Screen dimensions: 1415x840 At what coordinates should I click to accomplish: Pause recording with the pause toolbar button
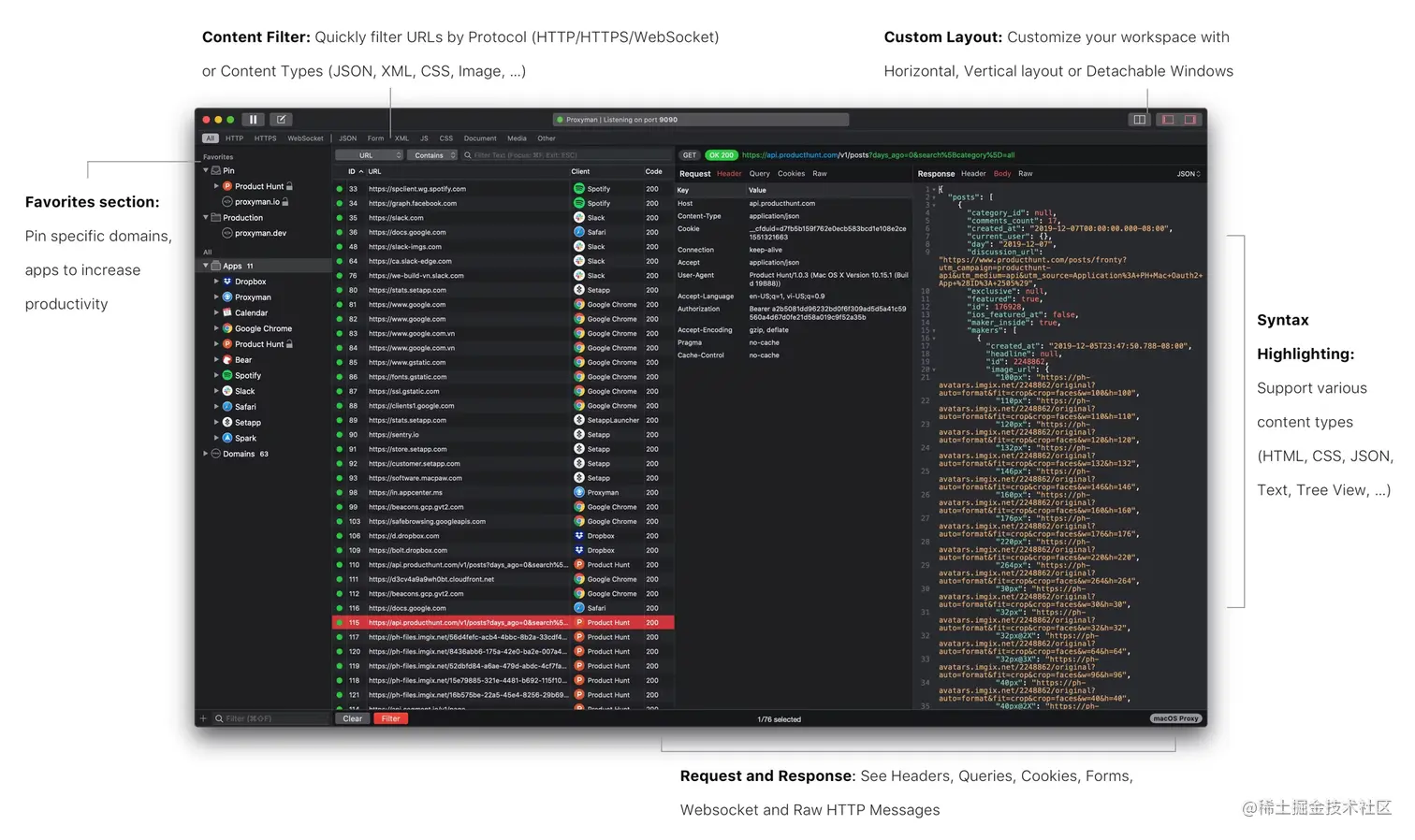(253, 120)
